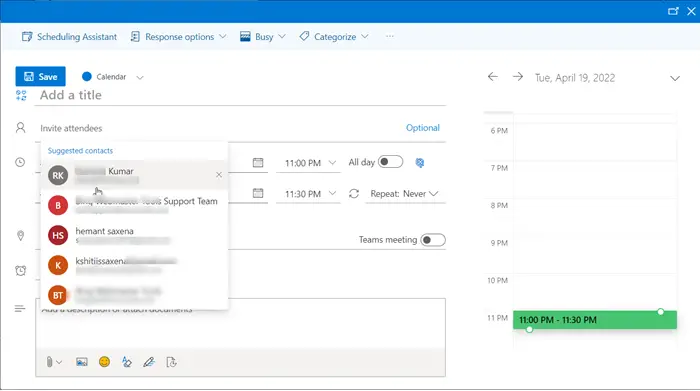Screen dimensions: 700x391
Task: Click the event's bottom resize handle
Action: [x=529, y=329]
